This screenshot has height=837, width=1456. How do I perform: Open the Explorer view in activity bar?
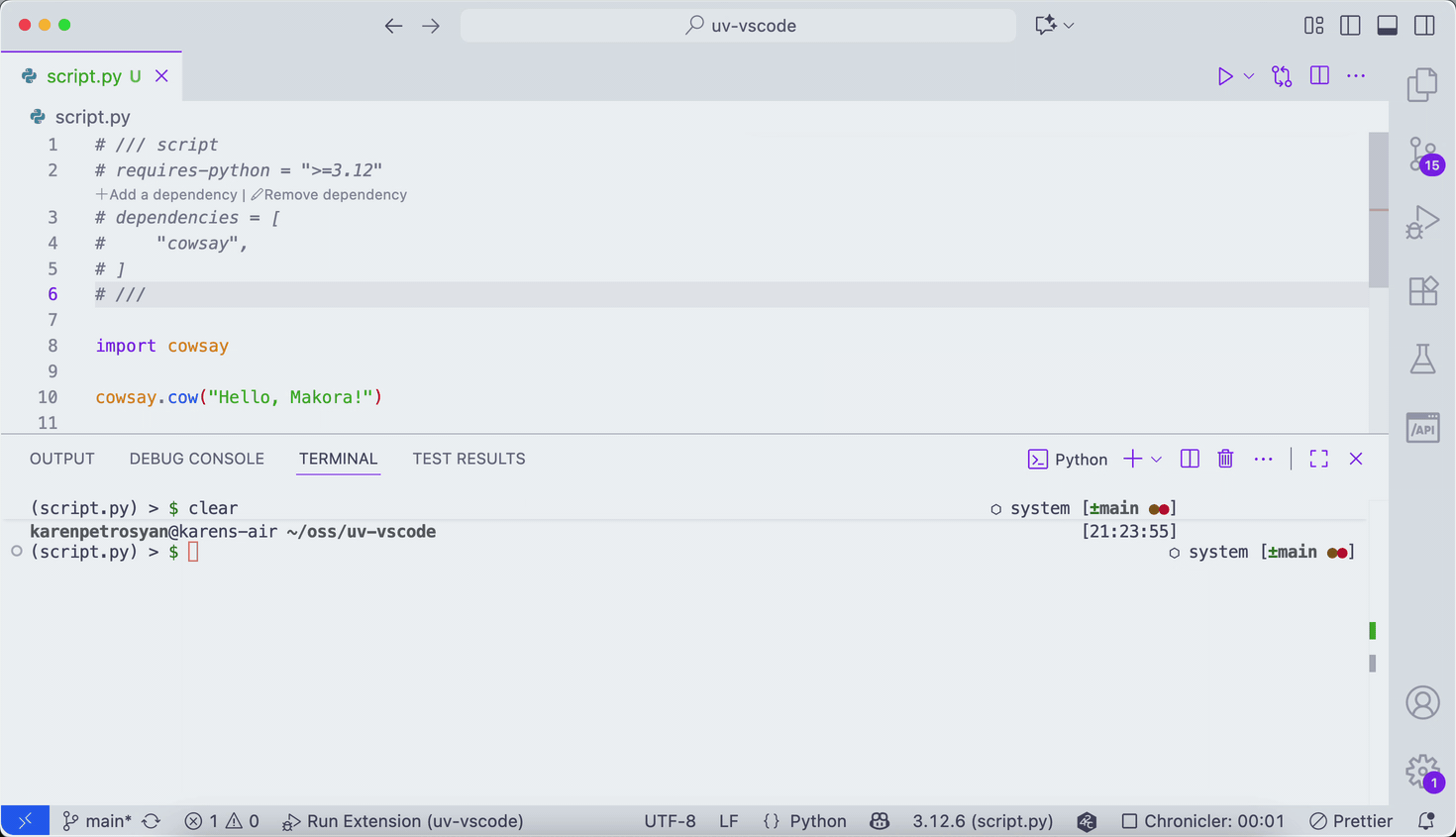(1422, 85)
